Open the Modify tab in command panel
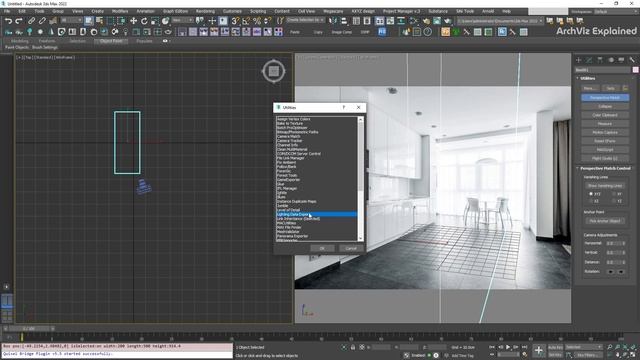The width and height of the screenshot is (640, 360). coord(589,60)
